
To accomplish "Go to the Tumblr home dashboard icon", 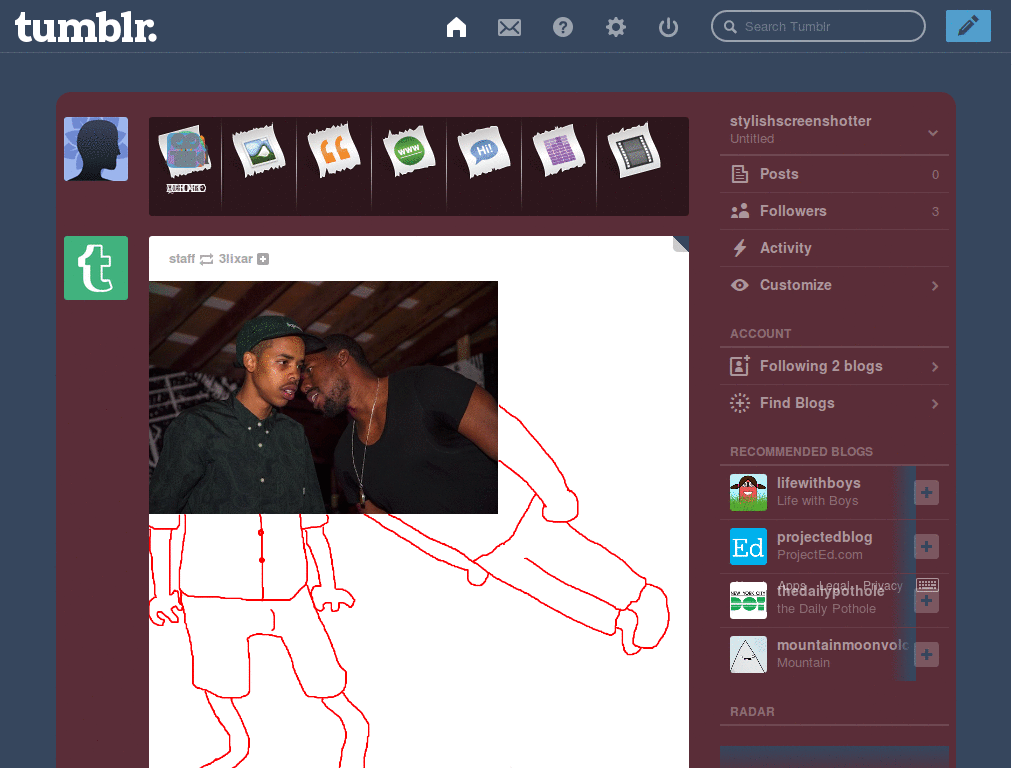I will [x=456, y=27].
